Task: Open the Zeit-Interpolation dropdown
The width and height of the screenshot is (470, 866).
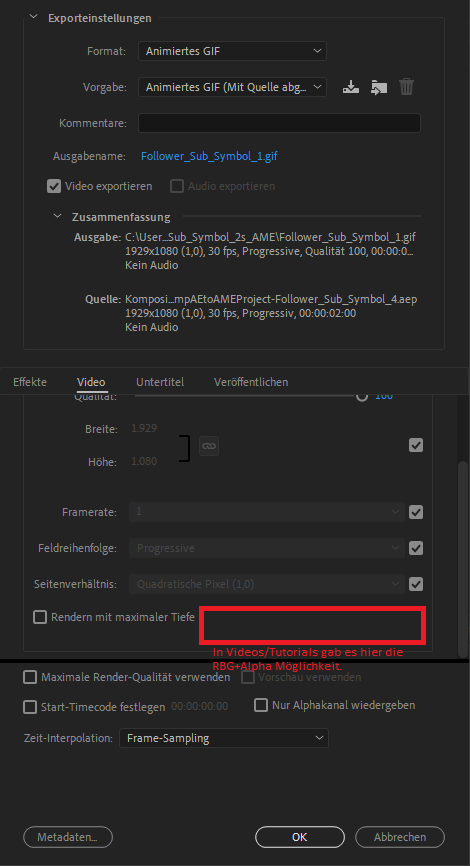Action: click(224, 738)
